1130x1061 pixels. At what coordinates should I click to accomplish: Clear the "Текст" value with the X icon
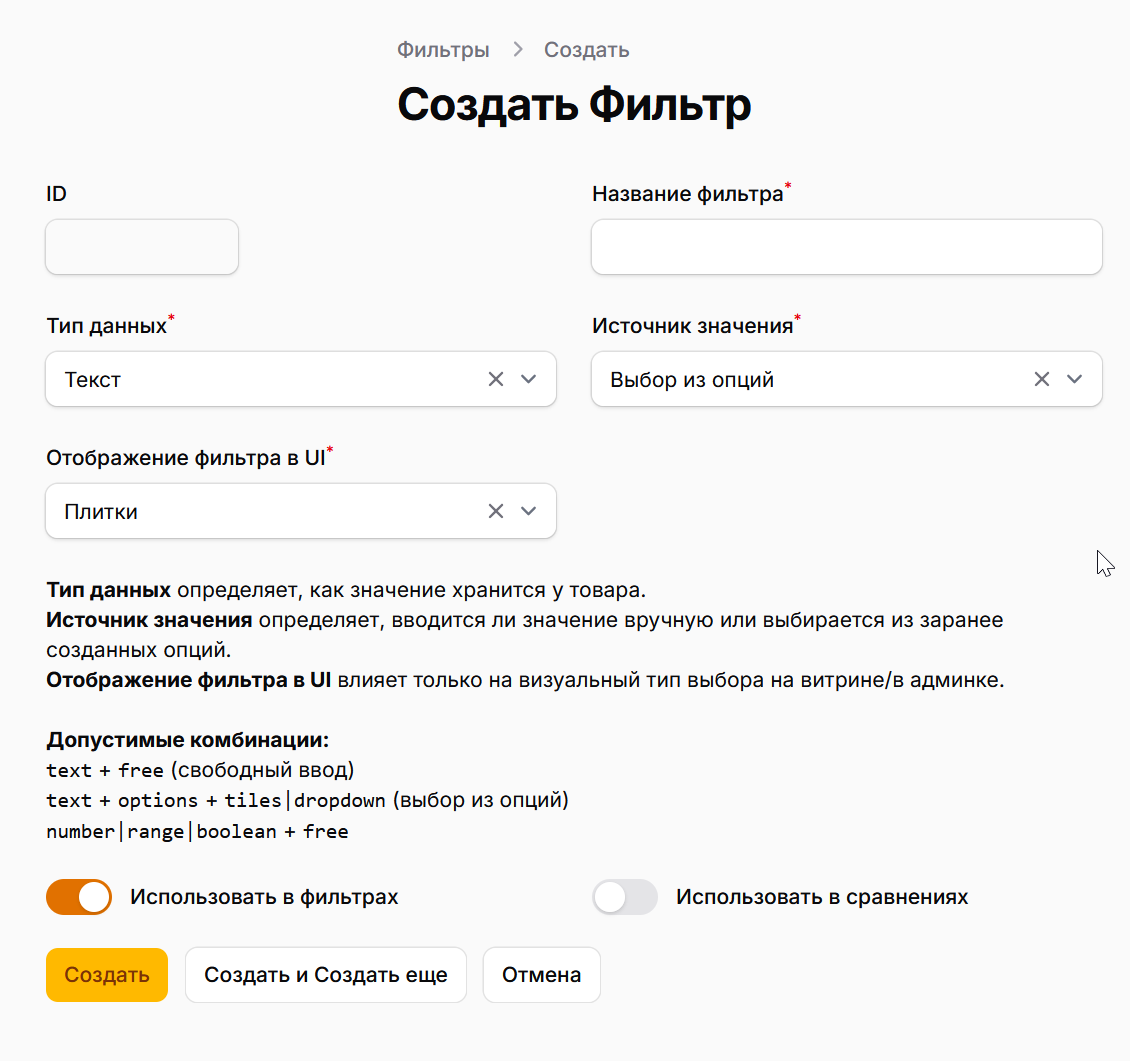pos(495,379)
